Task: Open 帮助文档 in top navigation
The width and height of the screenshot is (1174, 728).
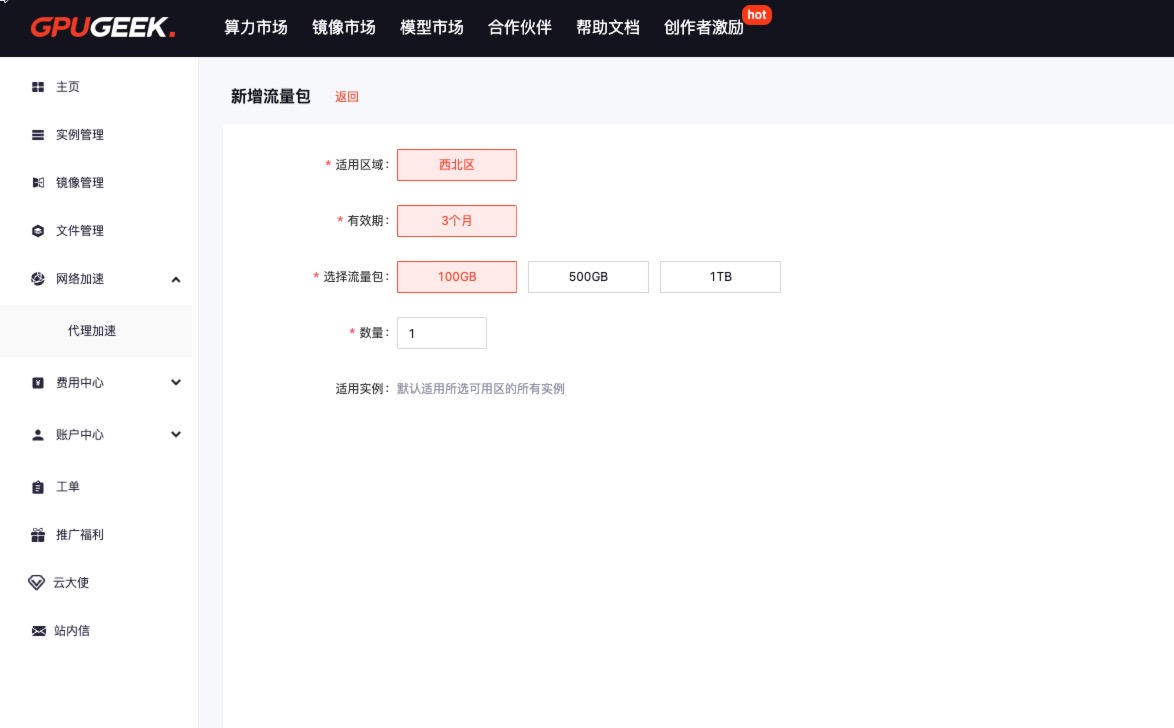Action: (607, 28)
